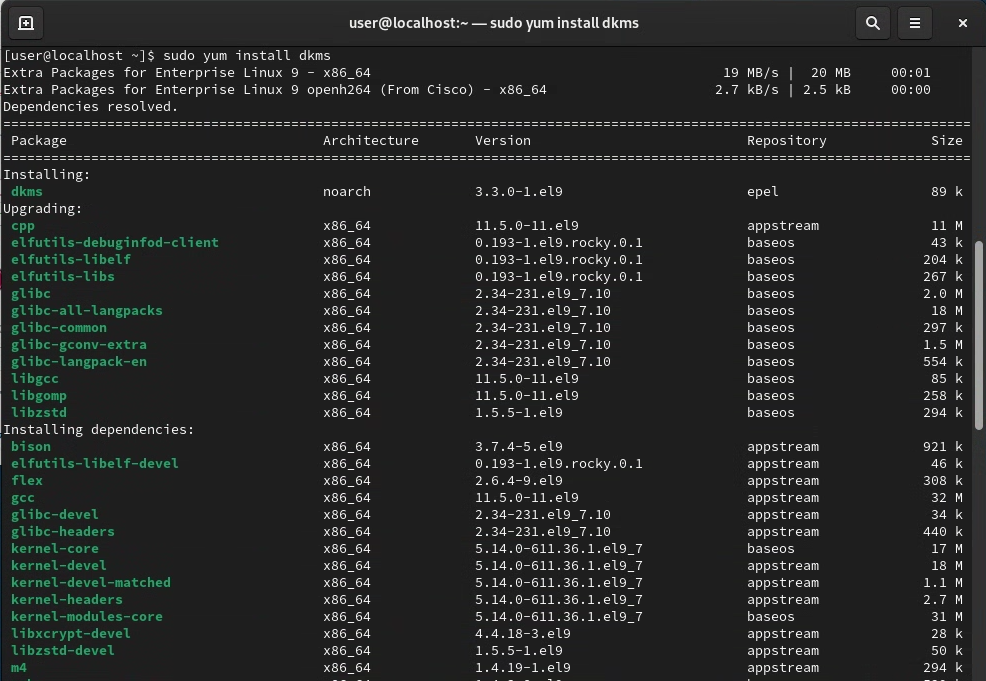Click the openh264 From Cisco repository line
Image resolution: width=986 pixels, height=681 pixels.
[275, 89]
